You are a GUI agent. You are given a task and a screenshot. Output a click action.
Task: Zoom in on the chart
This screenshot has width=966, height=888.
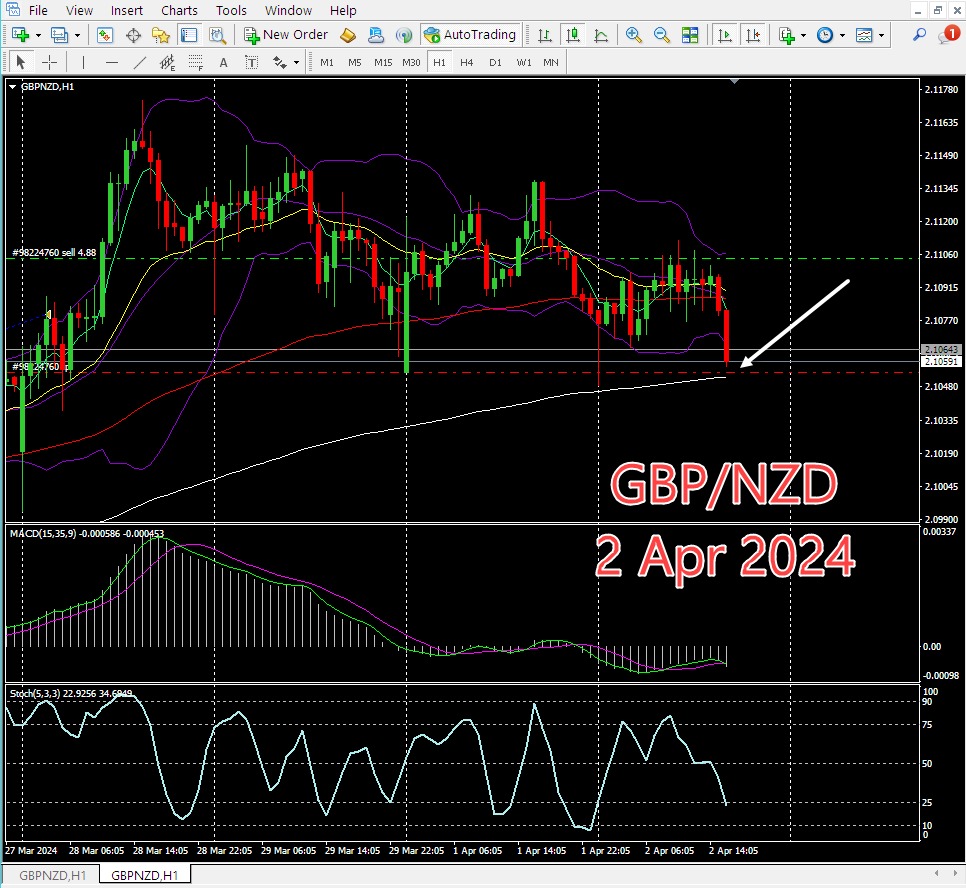[x=633, y=35]
